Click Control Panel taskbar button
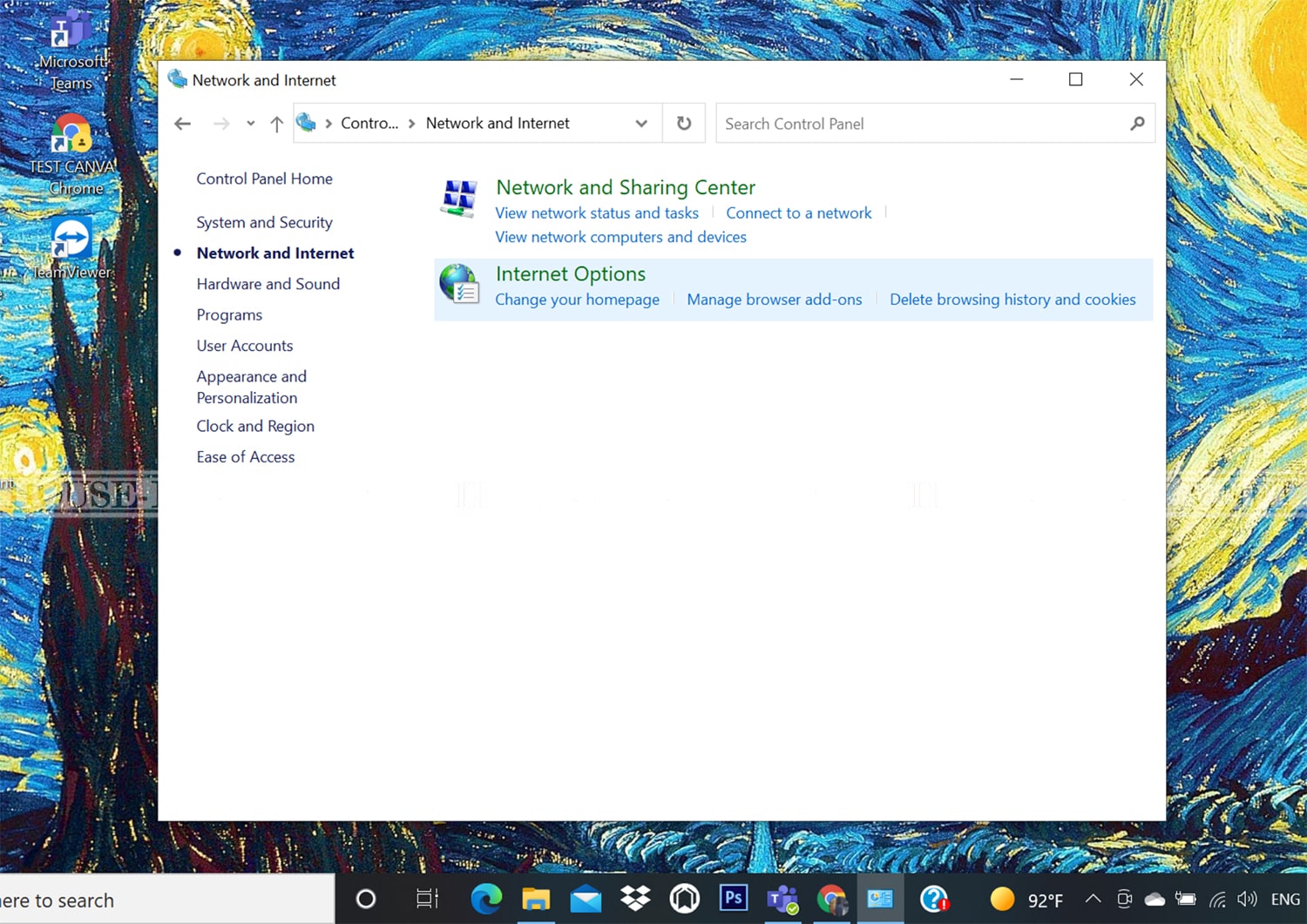1307x924 pixels. point(880,899)
